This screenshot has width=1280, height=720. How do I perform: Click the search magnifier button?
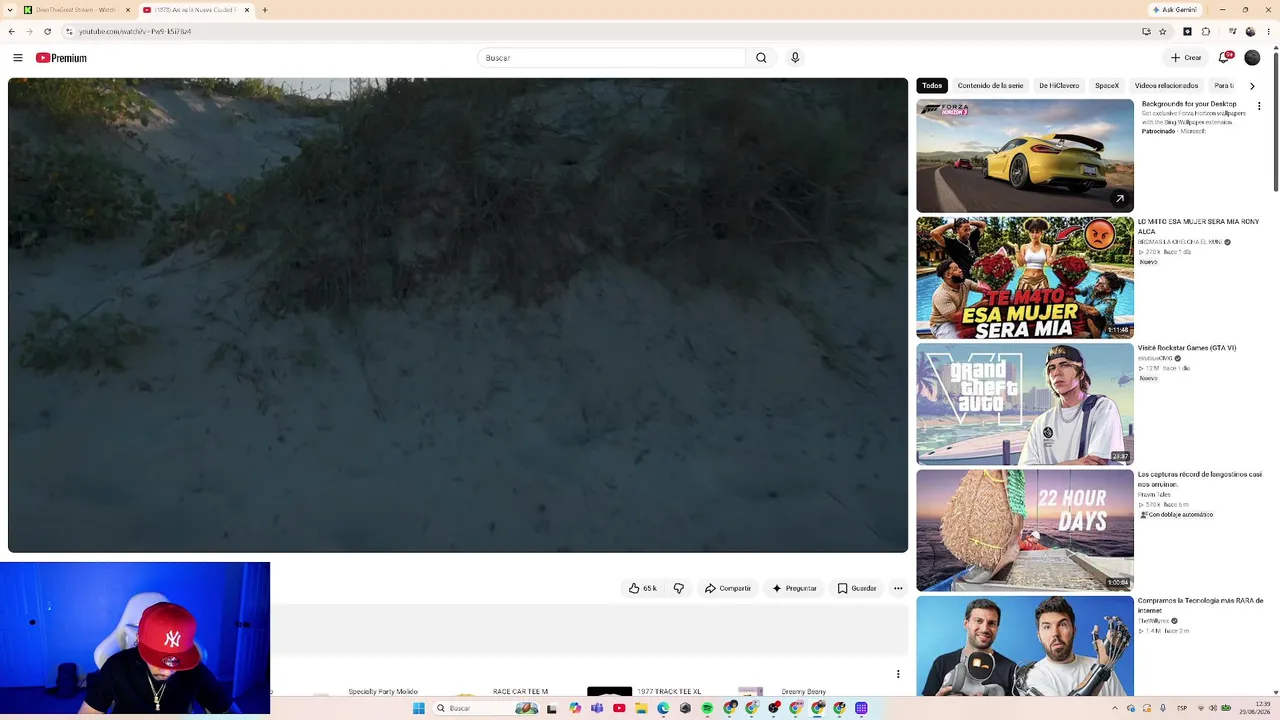pyautogui.click(x=761, y=58)
